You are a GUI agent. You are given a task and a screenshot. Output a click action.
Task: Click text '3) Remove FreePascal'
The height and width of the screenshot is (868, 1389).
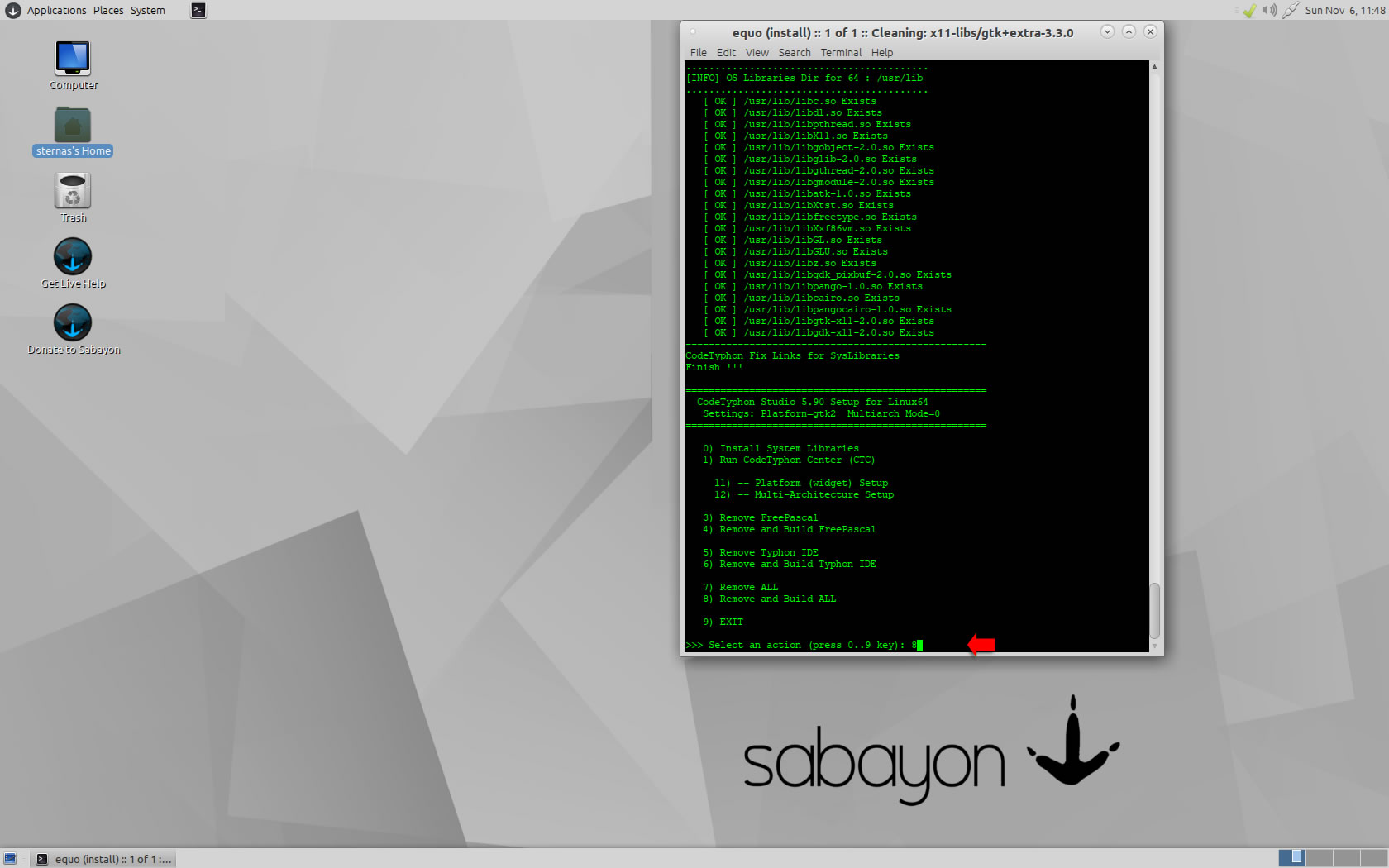[x=761, y=517]
